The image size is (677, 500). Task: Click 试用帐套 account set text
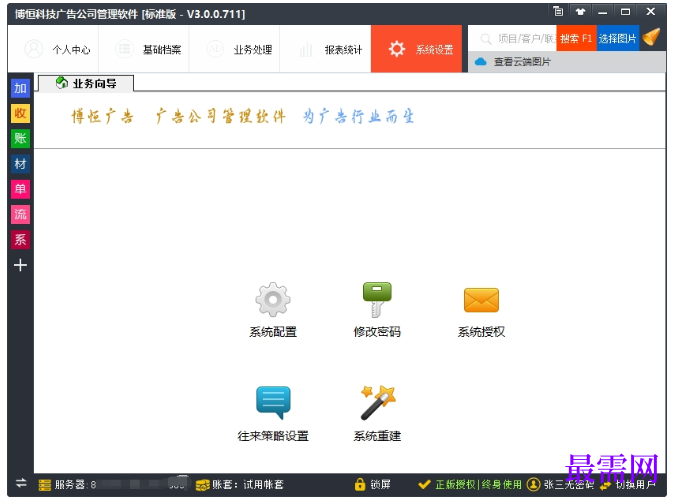[263, 484]
